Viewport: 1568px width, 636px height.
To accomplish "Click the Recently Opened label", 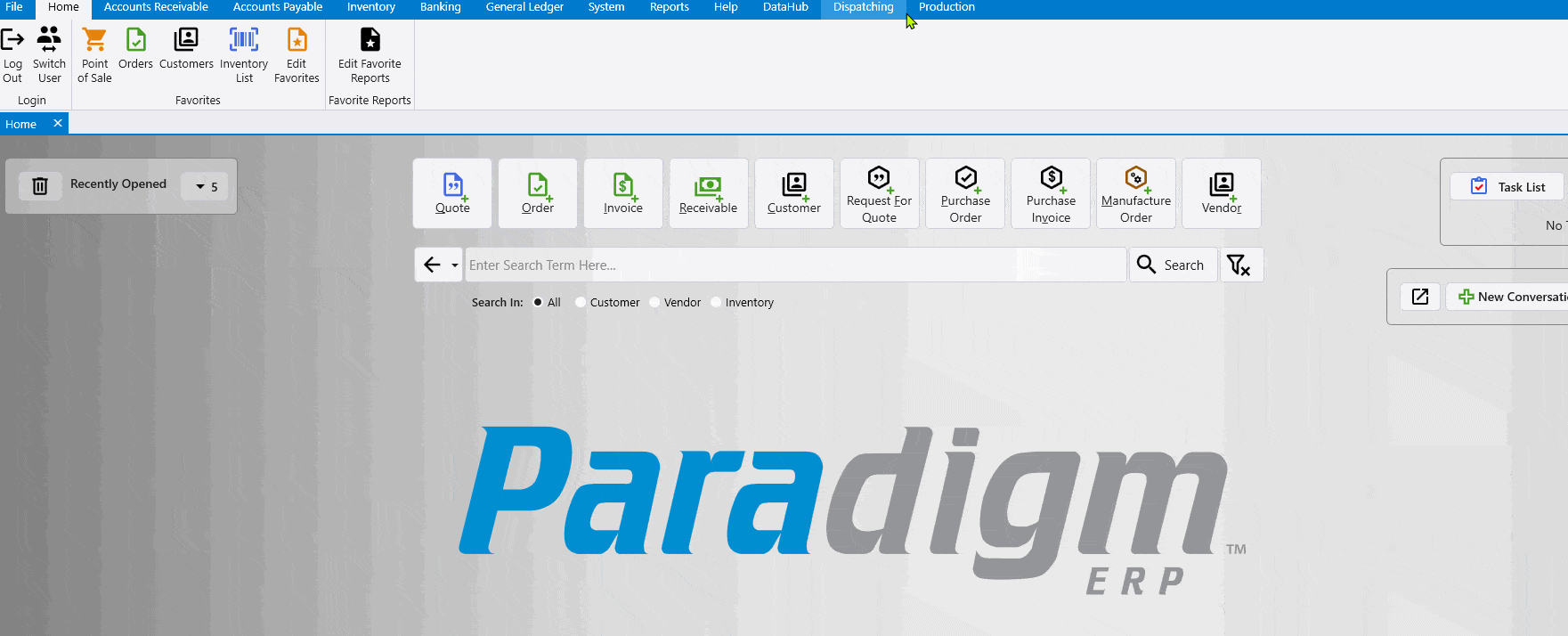I will 118,184.
